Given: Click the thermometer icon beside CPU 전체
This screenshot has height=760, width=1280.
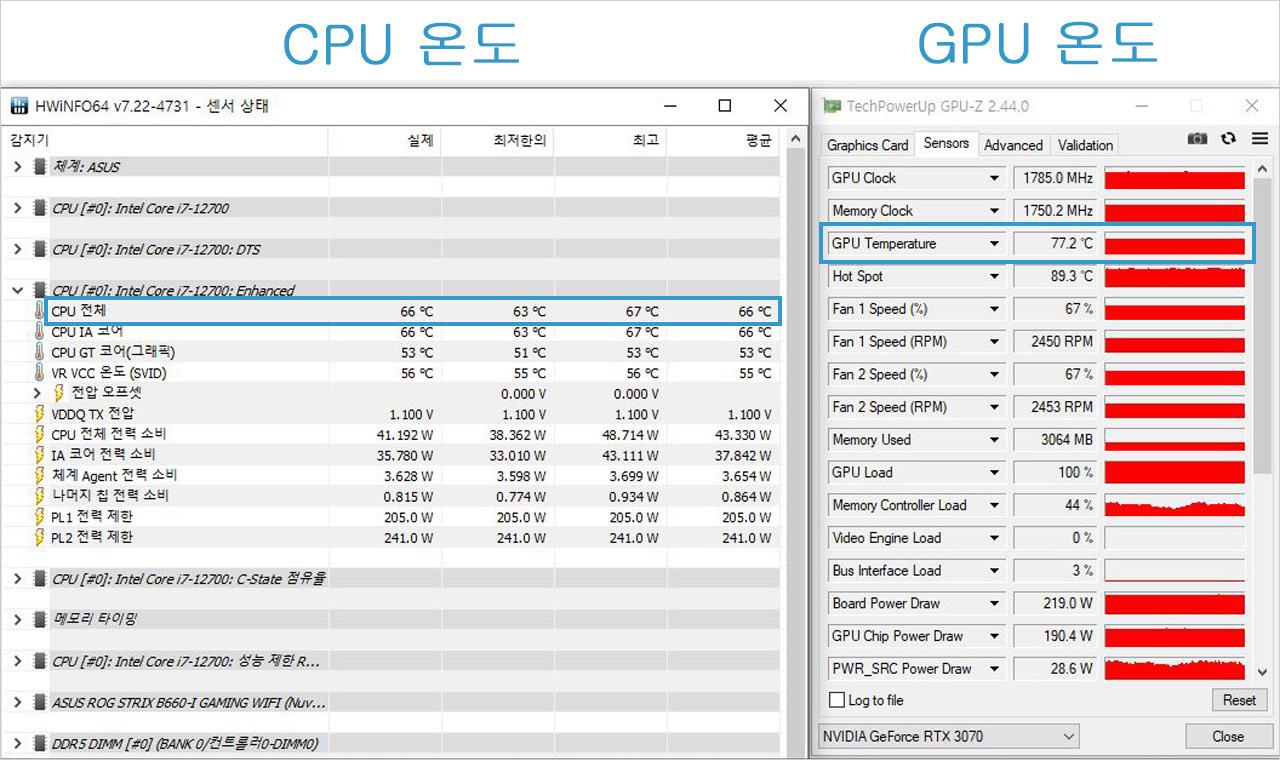Looking at the screenshot, I should [x=42, y=311].
